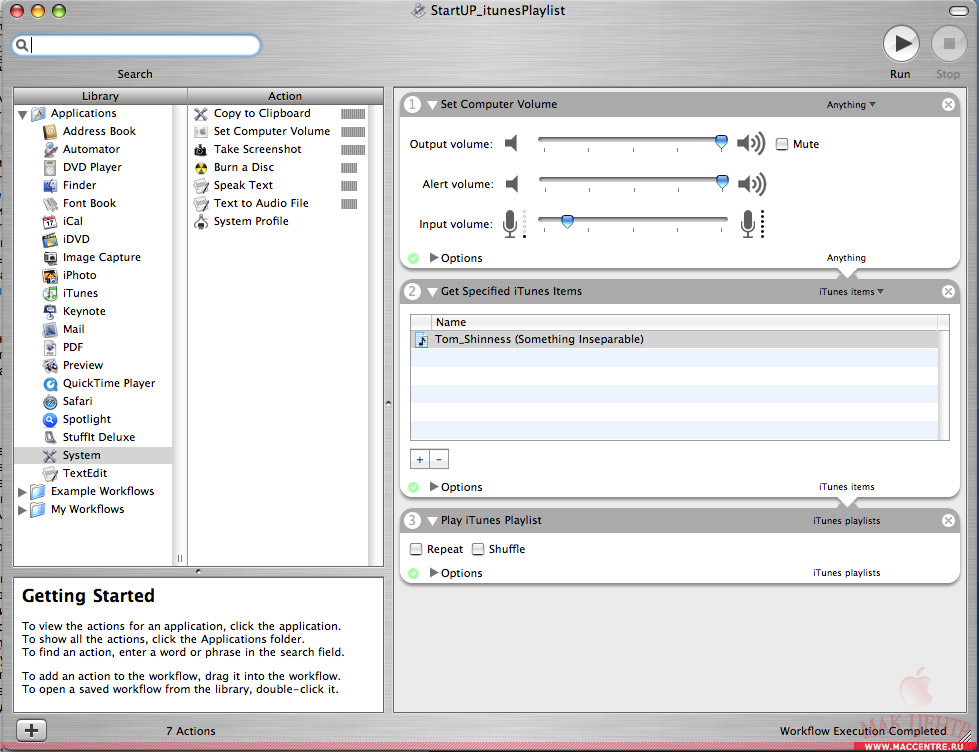Click the Action column header
This screenshot has width=979, height=752.
click(285, 96)
